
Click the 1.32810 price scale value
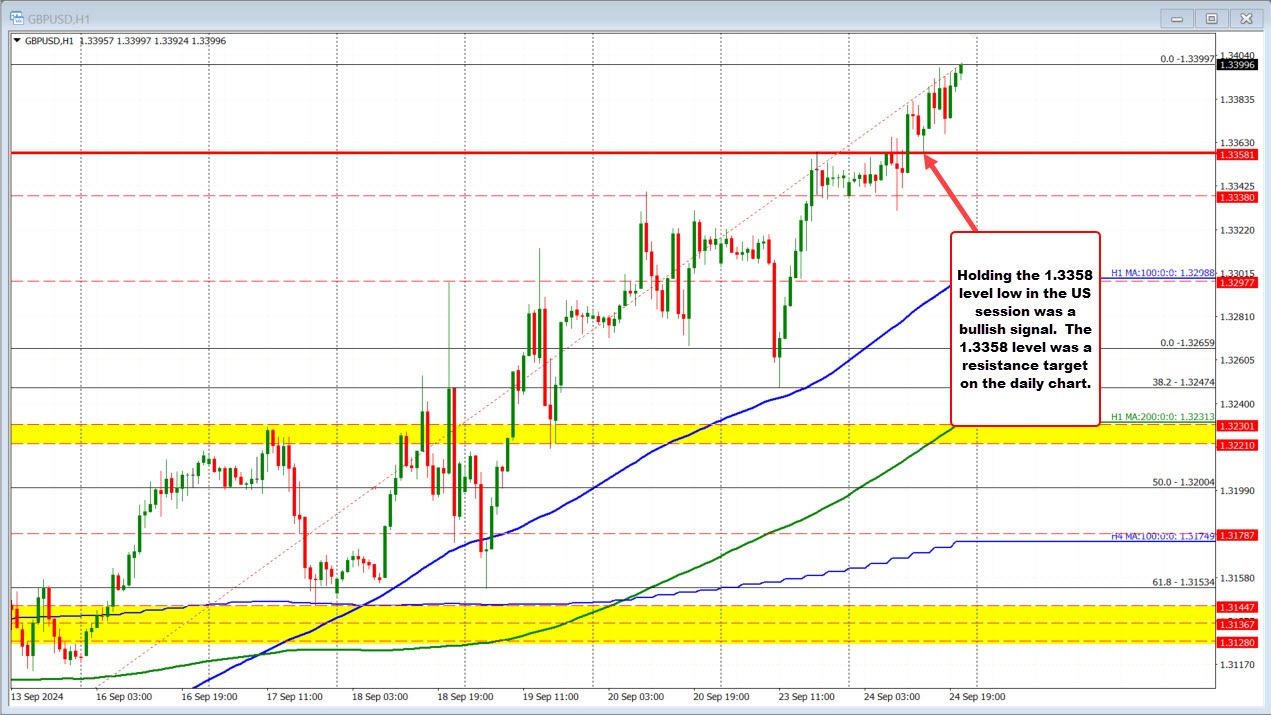click(1237, 316)
